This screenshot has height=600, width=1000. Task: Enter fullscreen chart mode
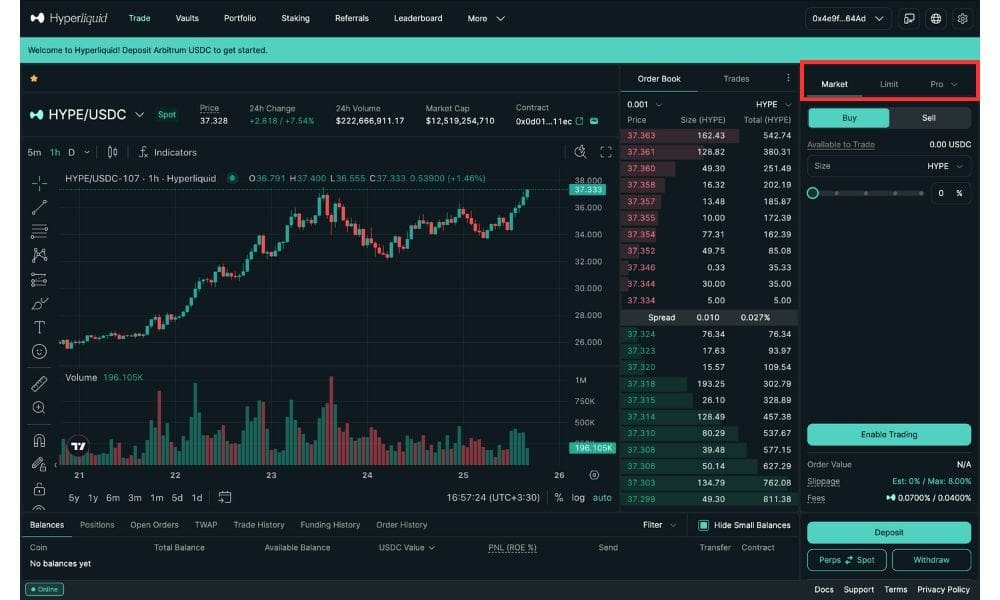(x=606, y=152)
